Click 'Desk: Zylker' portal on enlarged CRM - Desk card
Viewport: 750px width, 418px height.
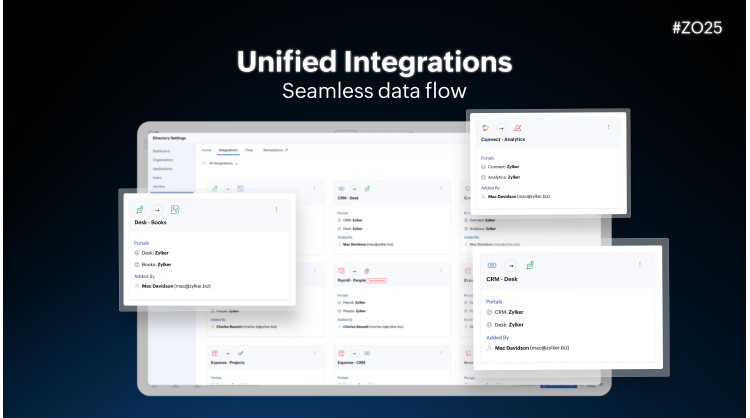tap(509, 325)
